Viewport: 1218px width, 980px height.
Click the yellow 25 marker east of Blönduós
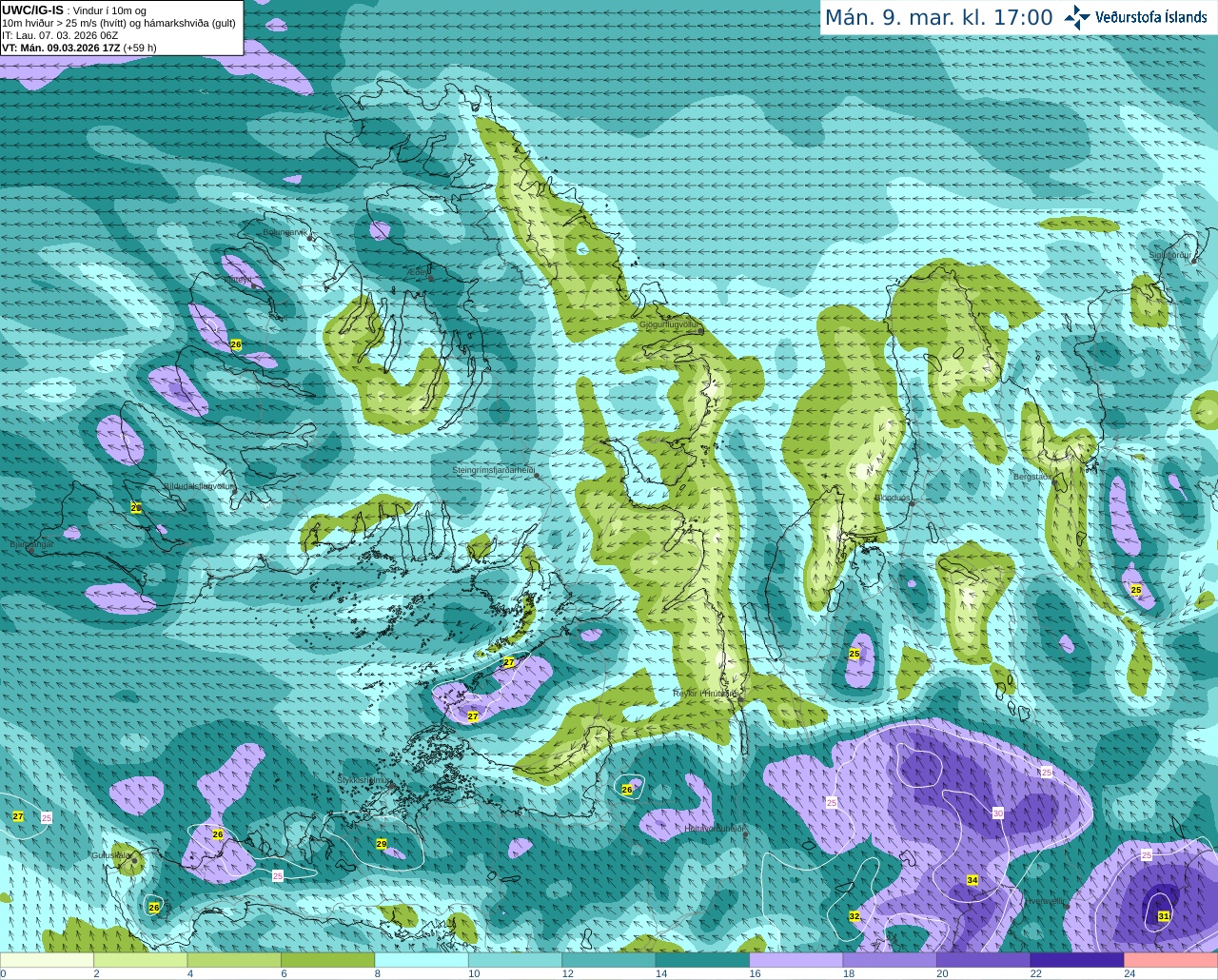[855, 654]
